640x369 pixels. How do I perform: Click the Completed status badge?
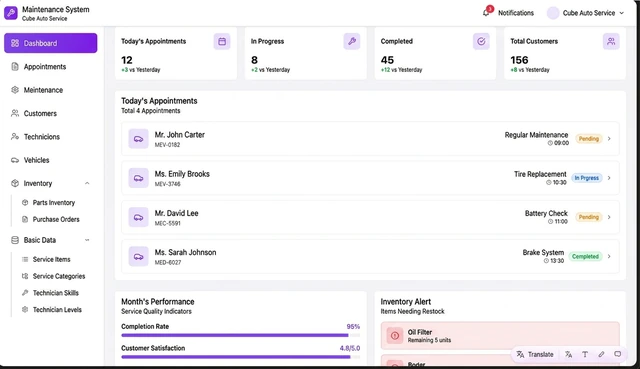pos(585,256)
